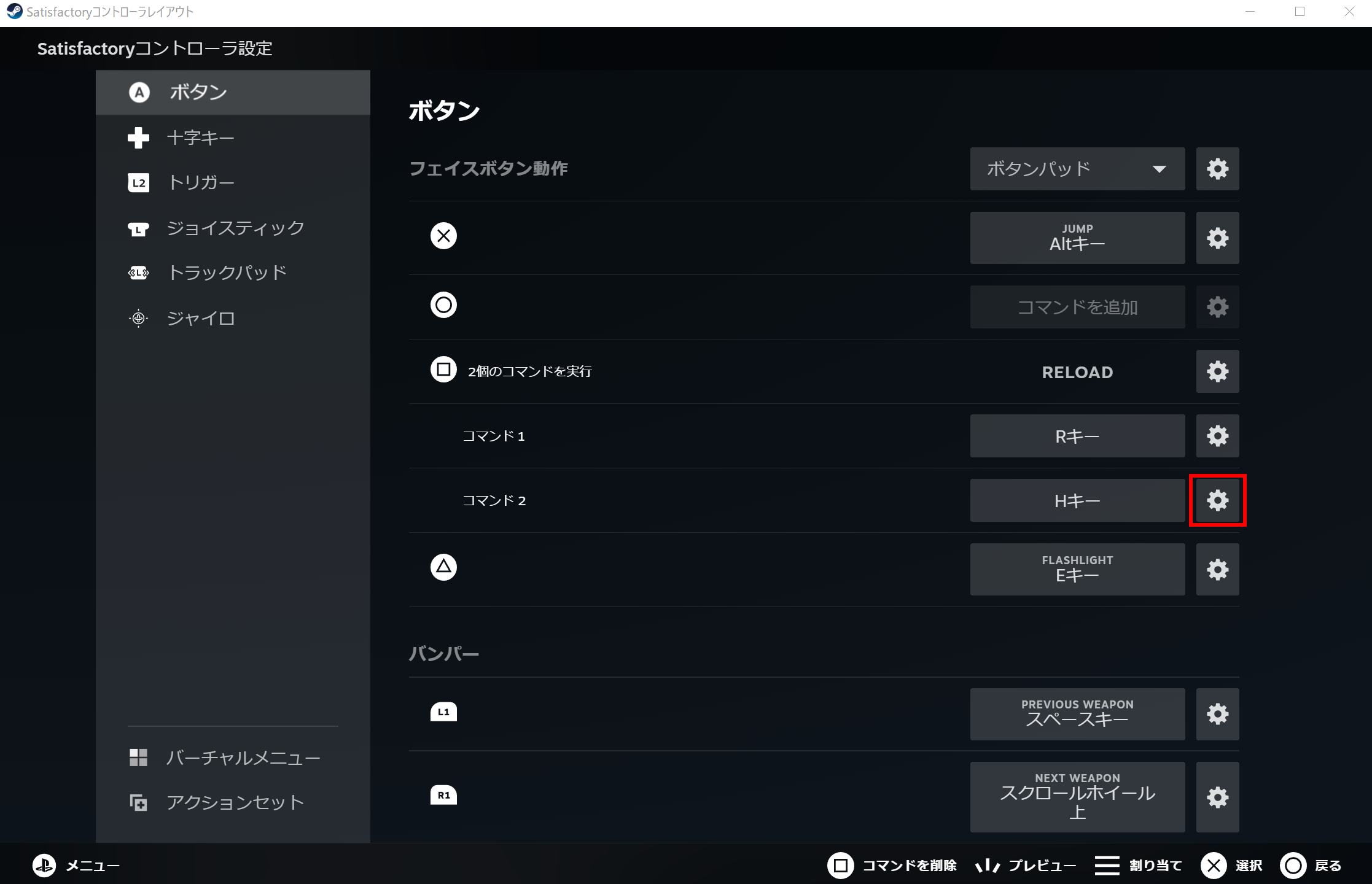Click the RELOAD label text

[1077, 372]
